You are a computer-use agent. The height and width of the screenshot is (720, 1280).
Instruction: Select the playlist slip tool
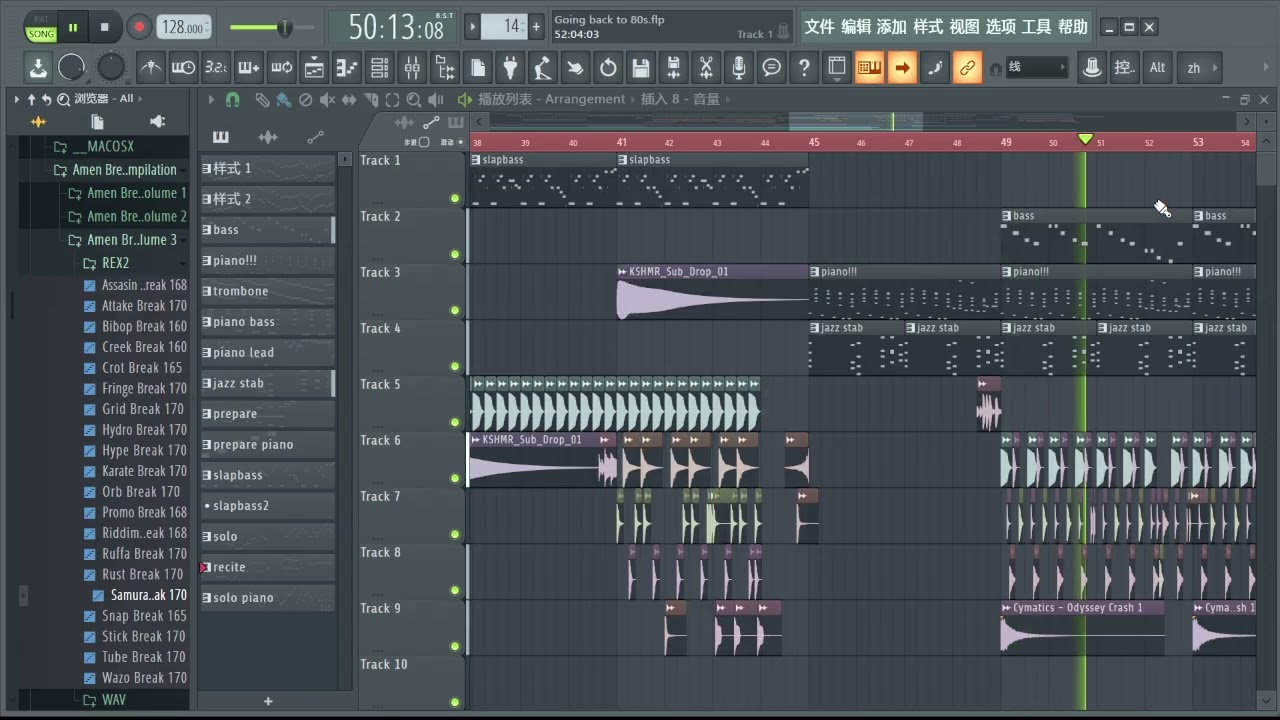pos(349,100)
